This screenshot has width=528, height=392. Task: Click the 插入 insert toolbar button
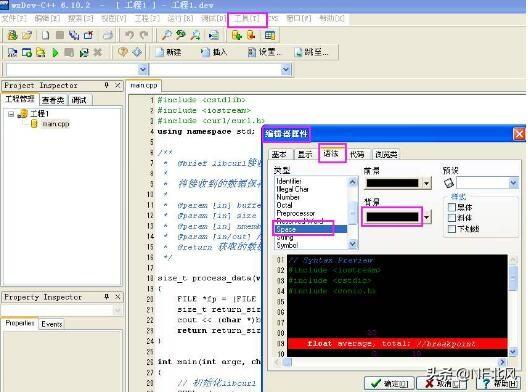[x=214, y=52]
